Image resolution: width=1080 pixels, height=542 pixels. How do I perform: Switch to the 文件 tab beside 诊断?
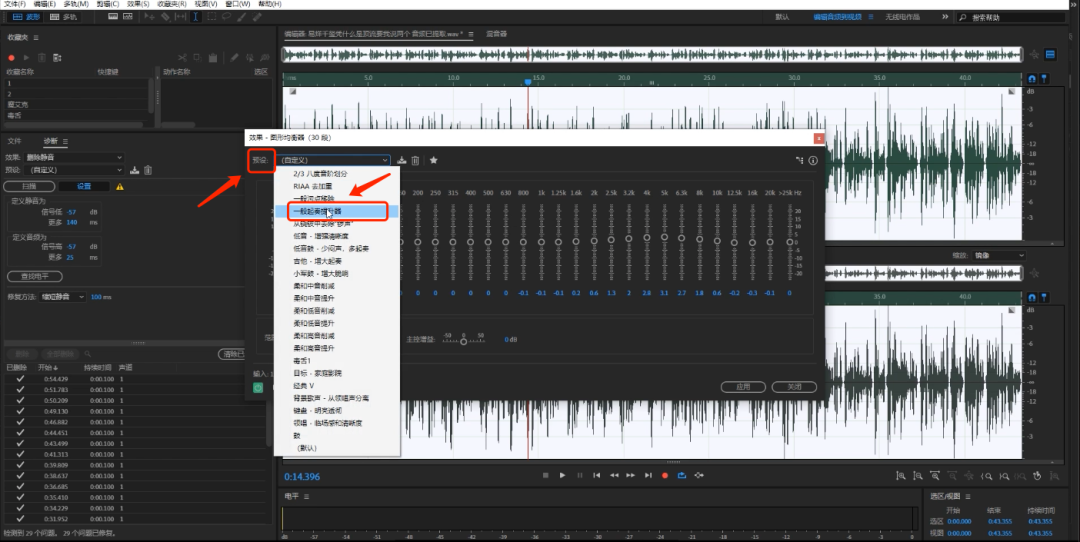click(14, 141)
